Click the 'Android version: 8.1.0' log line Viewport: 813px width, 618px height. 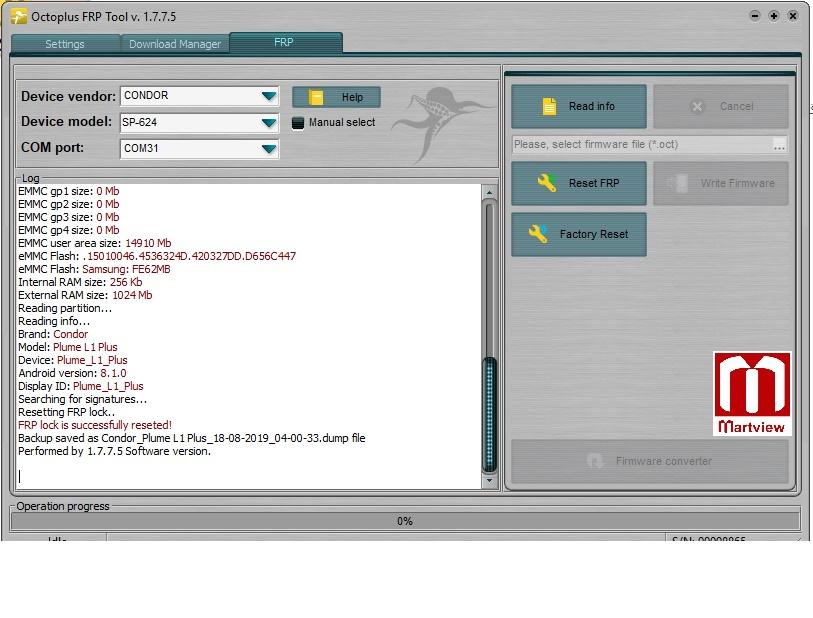72,373
